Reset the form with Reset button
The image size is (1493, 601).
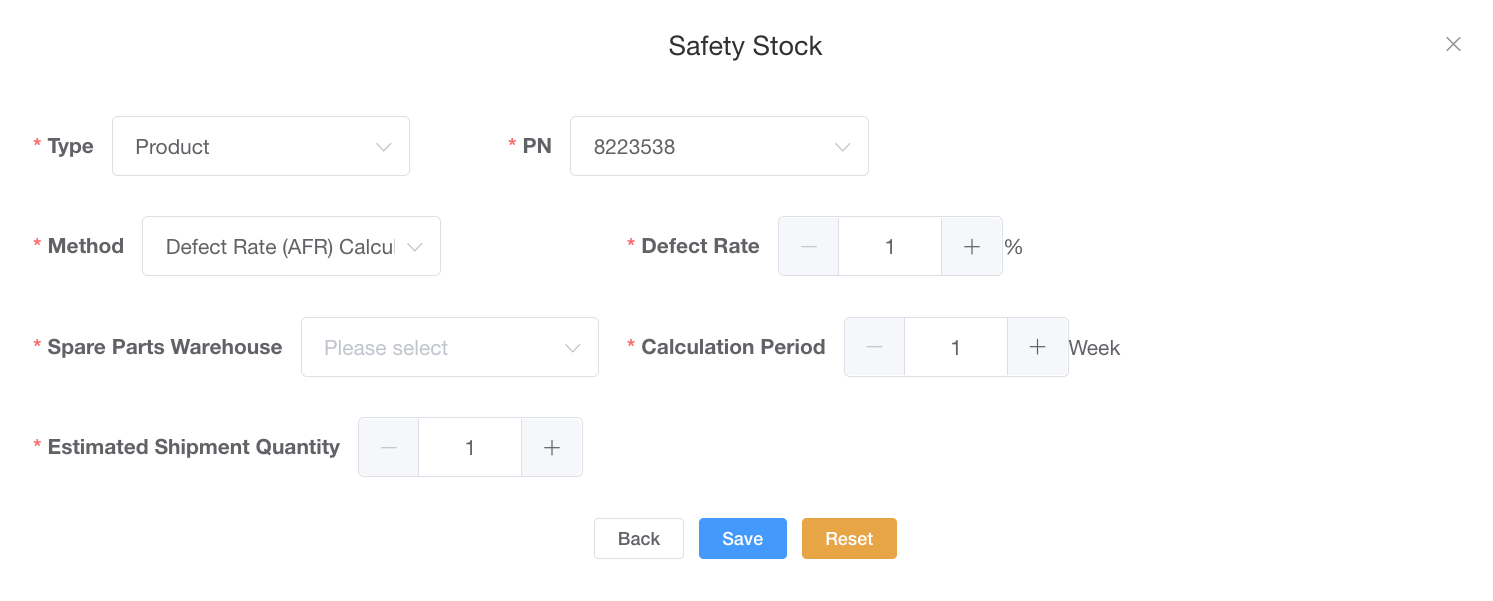(848, 539)
